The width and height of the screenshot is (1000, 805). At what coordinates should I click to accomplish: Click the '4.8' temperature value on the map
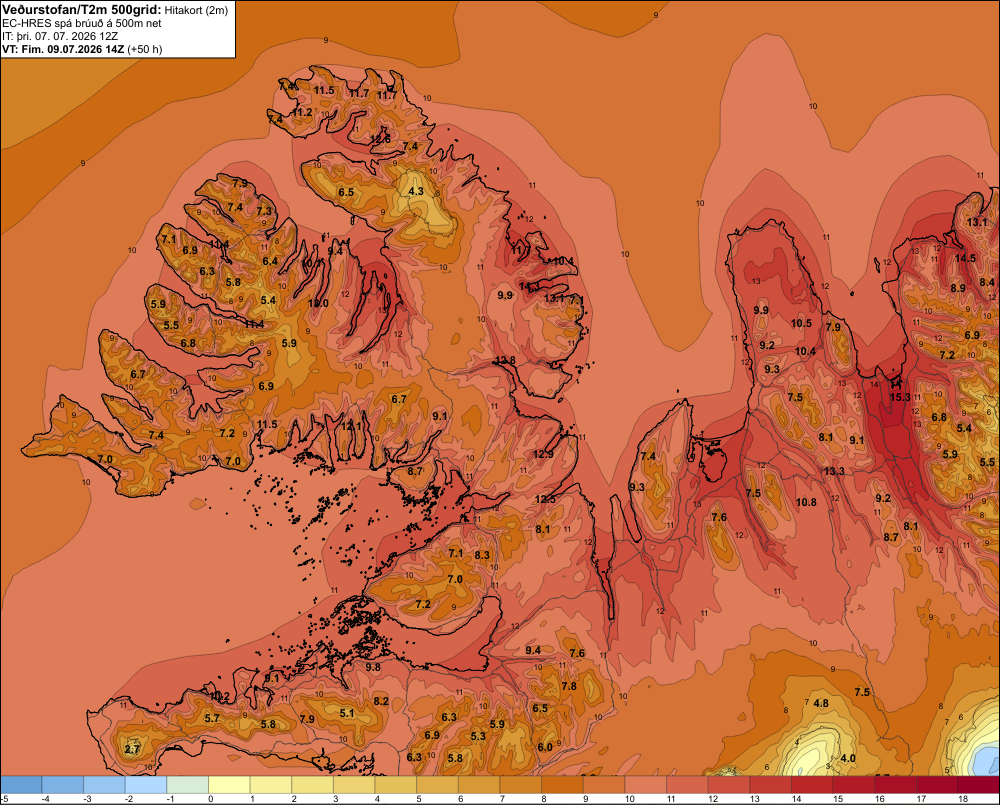click(821, 703)
